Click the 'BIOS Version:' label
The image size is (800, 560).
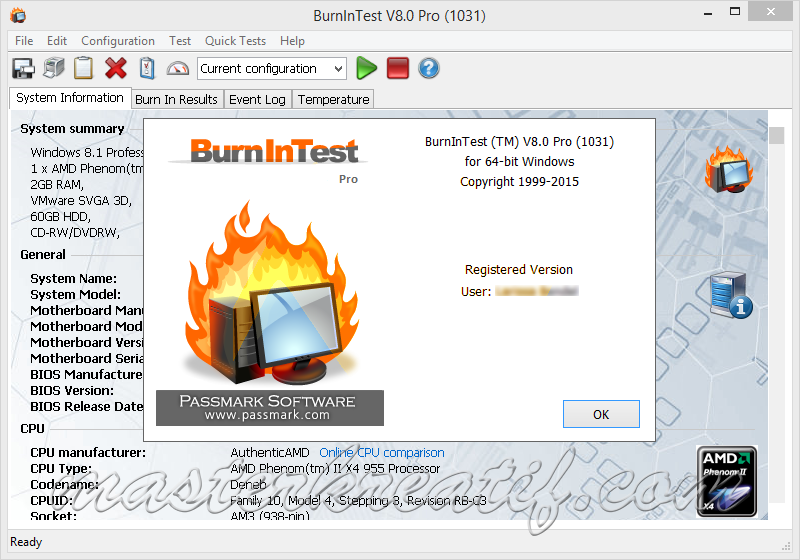coord(72,391)
